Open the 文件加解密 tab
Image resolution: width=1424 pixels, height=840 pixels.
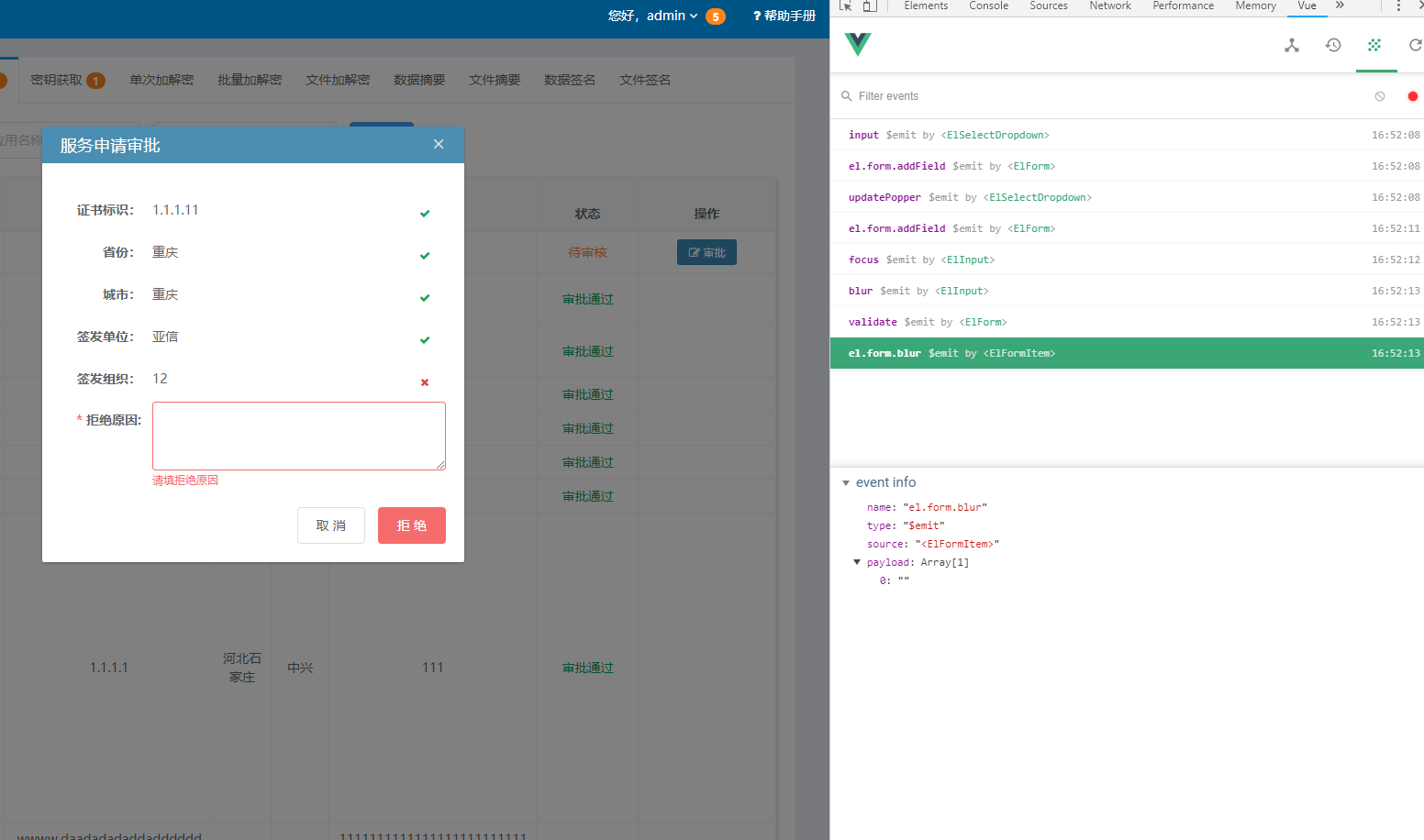coord(338,80)
